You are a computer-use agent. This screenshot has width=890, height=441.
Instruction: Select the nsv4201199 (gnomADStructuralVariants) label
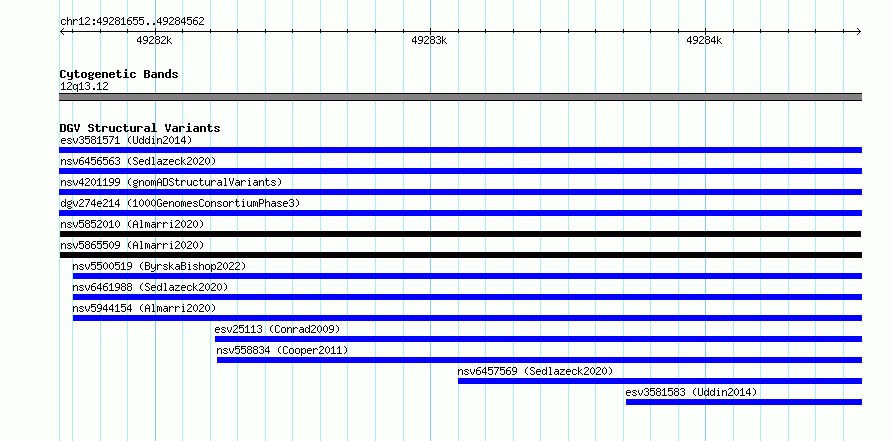click(x=171, y=182)
